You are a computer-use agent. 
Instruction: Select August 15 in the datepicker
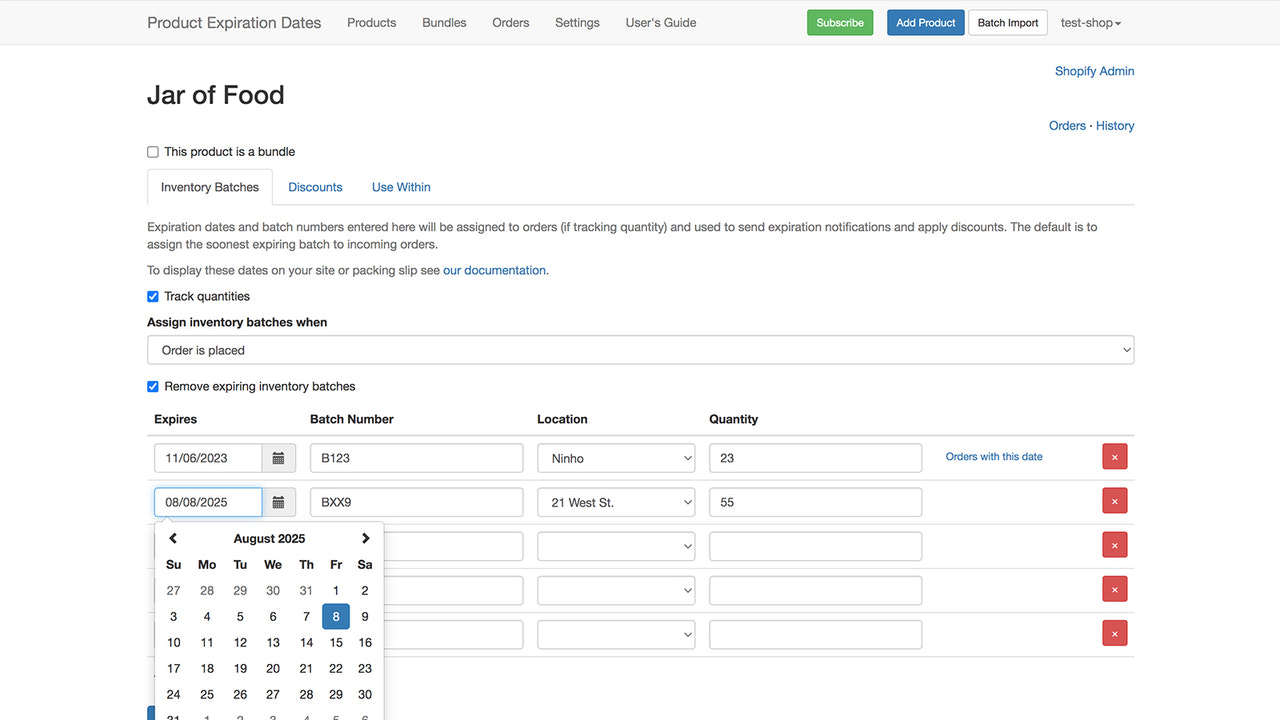tap(335, 642)
